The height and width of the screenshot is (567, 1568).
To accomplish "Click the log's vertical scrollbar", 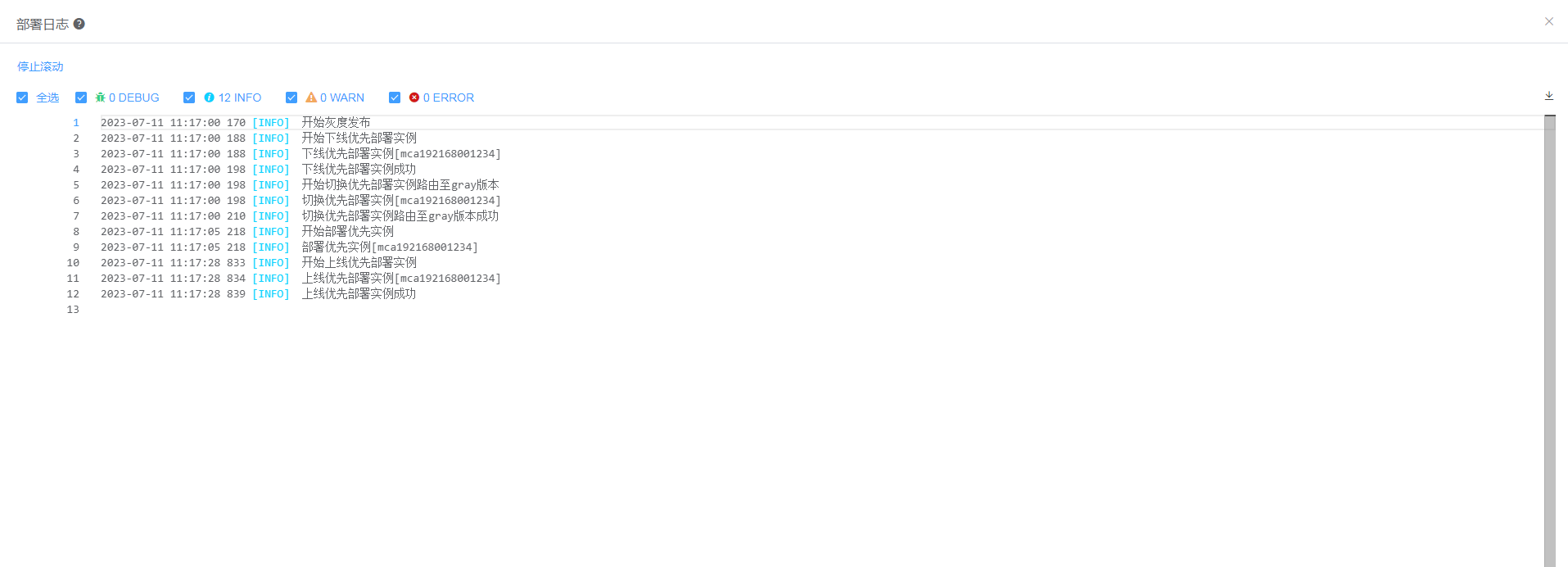I will [1549, 341].
